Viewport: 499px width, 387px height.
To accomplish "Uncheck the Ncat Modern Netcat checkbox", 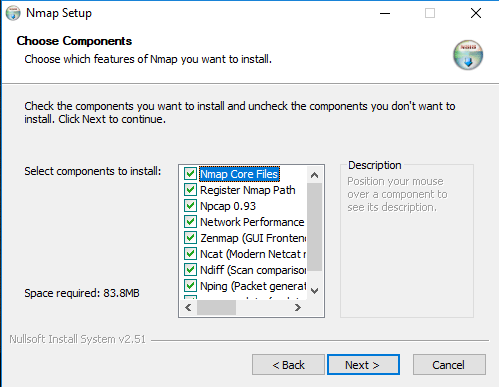I will coord(190,254).
